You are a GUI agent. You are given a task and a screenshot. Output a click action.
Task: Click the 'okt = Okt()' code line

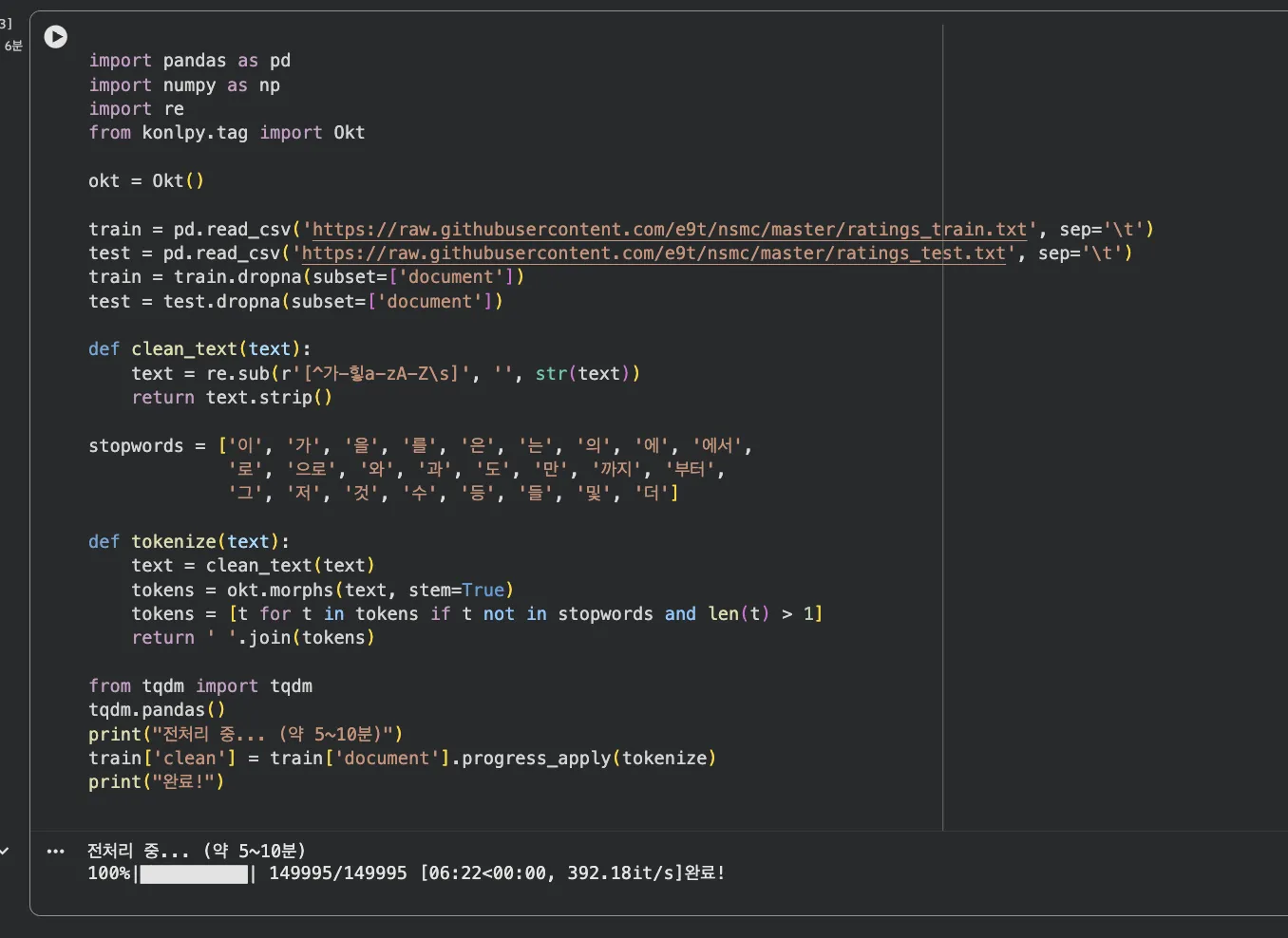(146, 181)
